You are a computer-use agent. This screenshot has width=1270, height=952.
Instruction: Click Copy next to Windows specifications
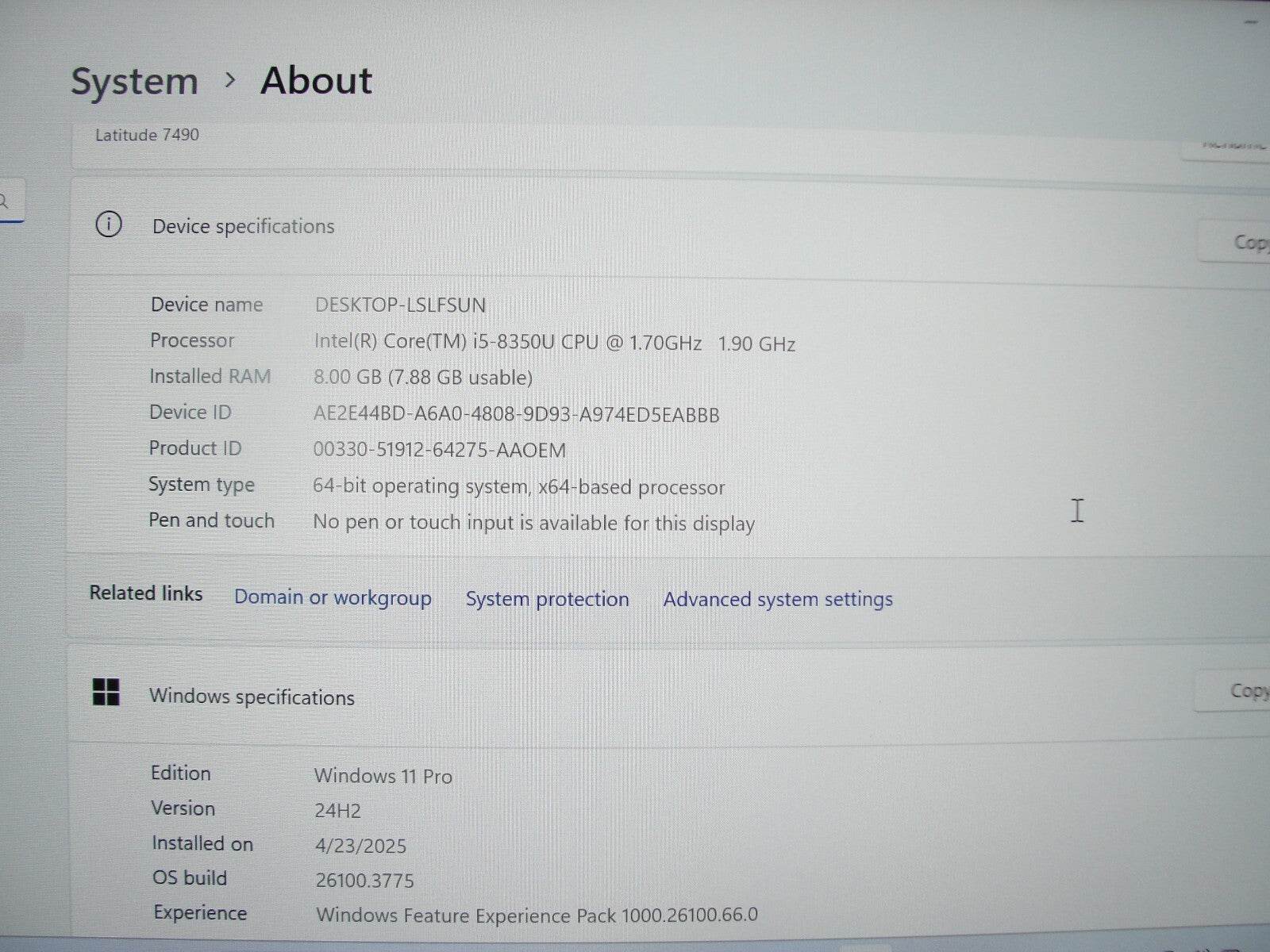(x=1250, y=691)
